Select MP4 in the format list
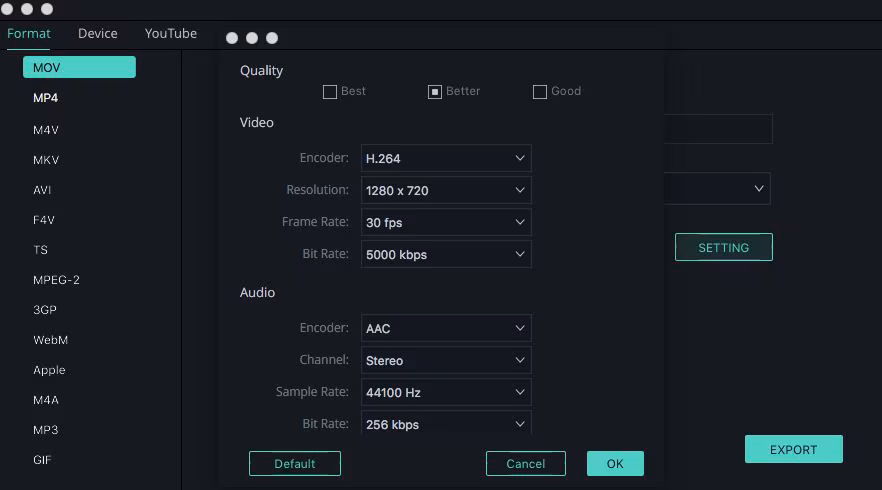Viewport: 882px width, 490px height. coord(46,98)
